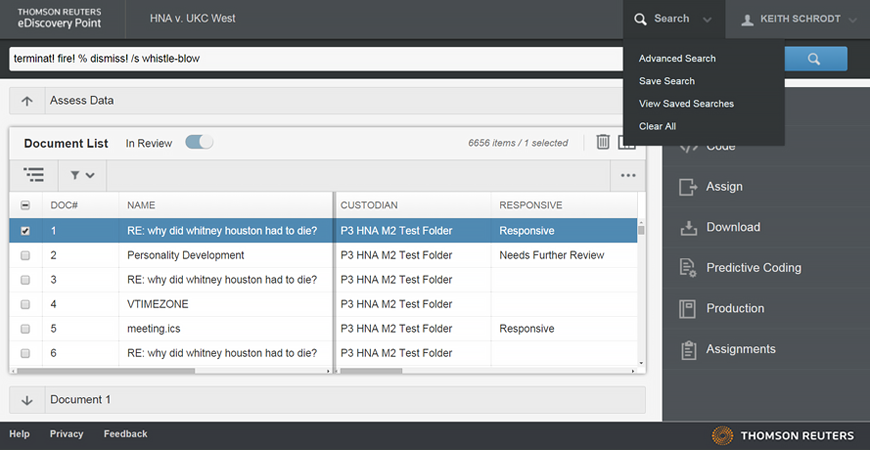Select Clear All menu item
Image resolution: width=870 pixels, height=450 pixels.
coord(657,127)
